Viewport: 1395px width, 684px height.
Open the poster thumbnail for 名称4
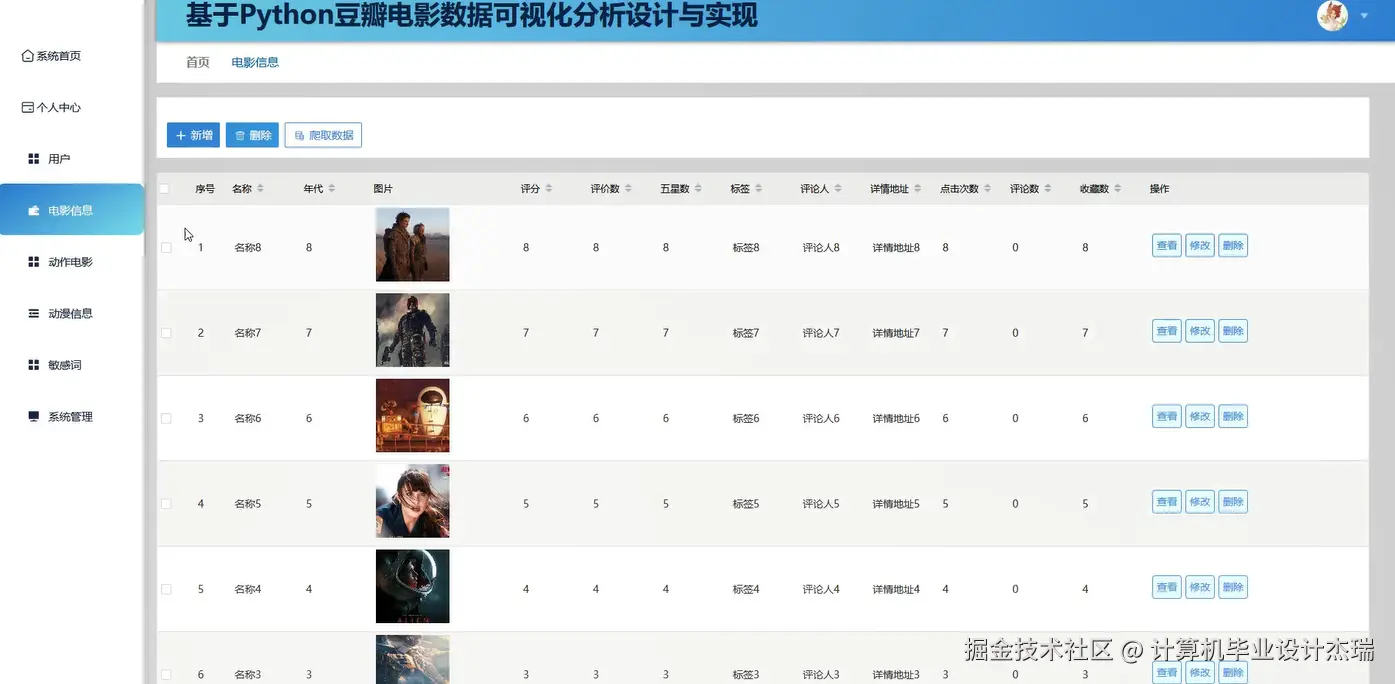pos(413,587)
